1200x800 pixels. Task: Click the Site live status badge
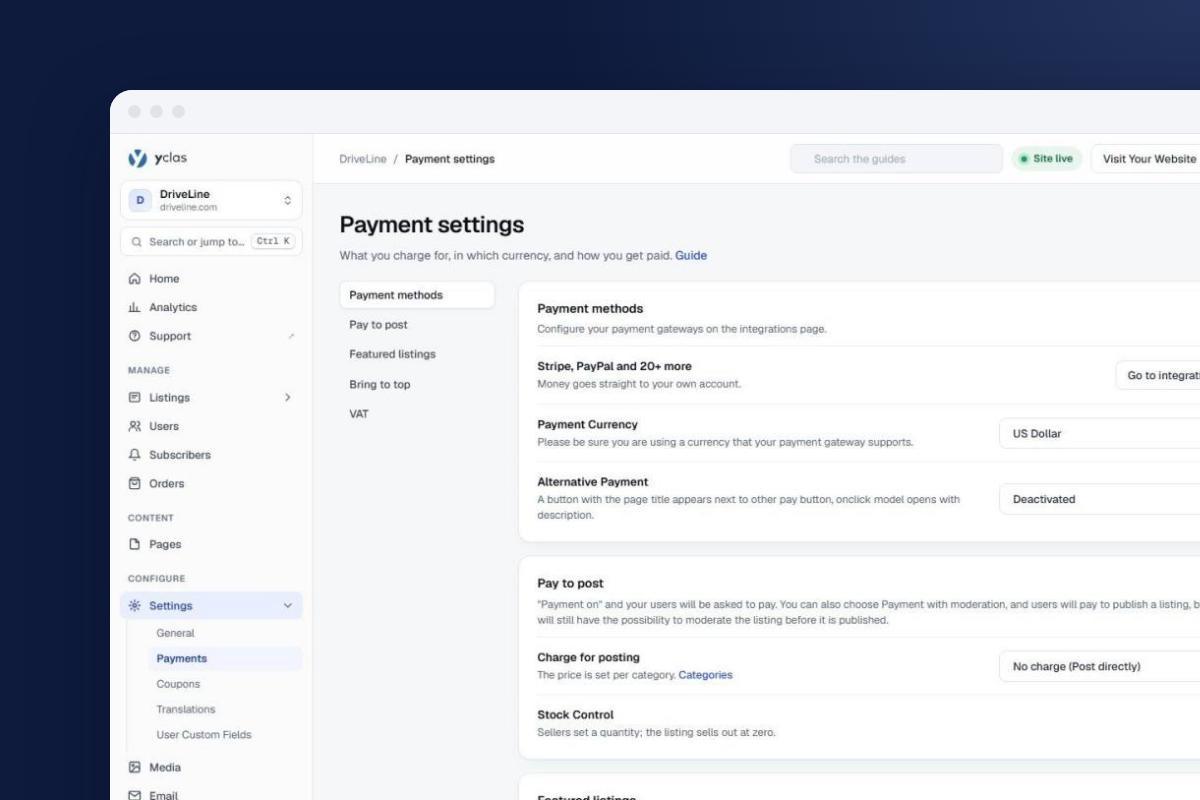[1046, 159]
